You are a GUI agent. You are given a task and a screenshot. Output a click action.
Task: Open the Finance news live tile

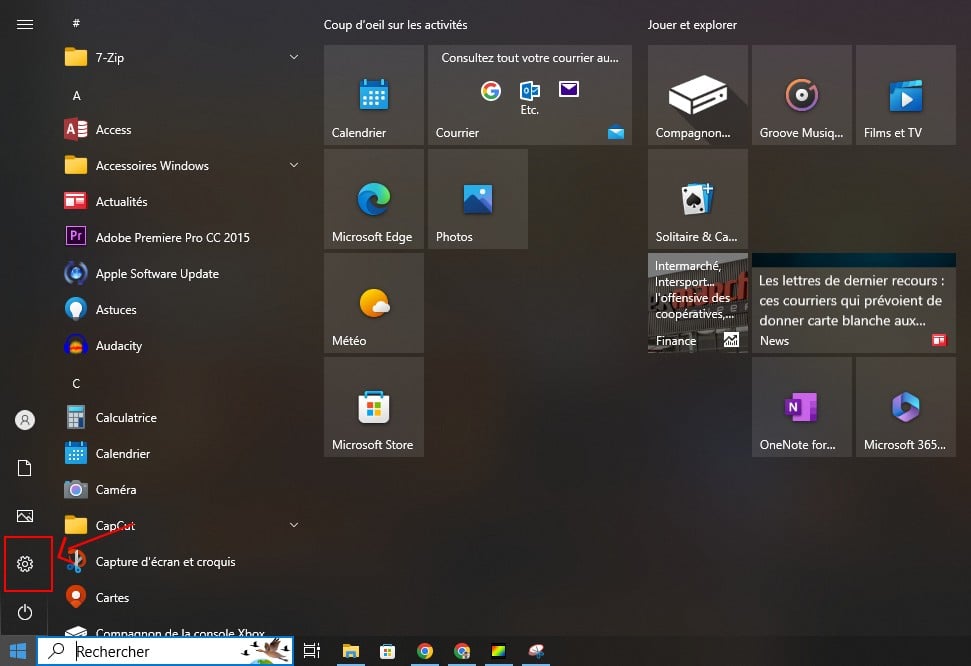pyautogui.click(x=698, y=303)
